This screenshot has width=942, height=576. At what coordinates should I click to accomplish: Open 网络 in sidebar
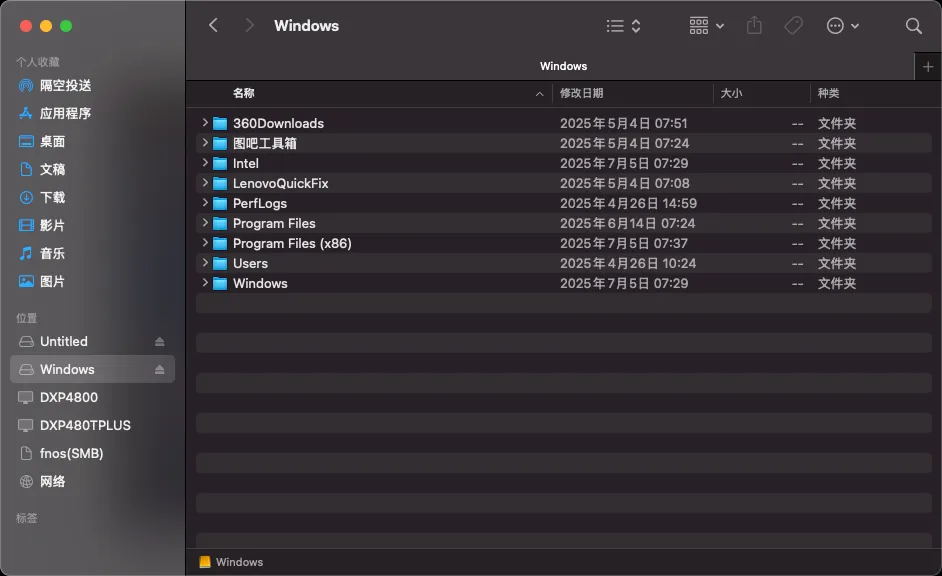(93, 481)
